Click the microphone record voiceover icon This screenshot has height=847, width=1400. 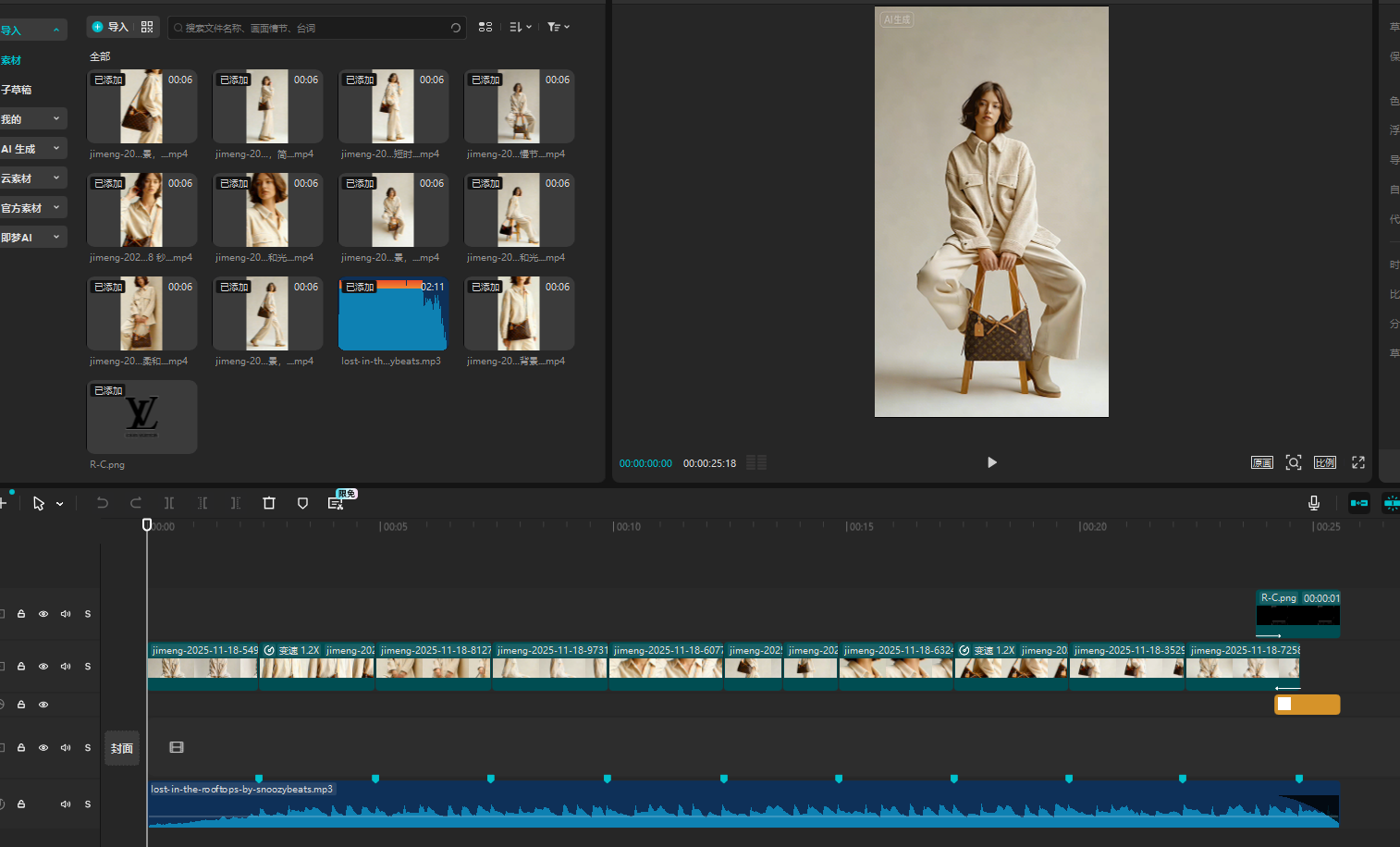[x=1313, y=503]
